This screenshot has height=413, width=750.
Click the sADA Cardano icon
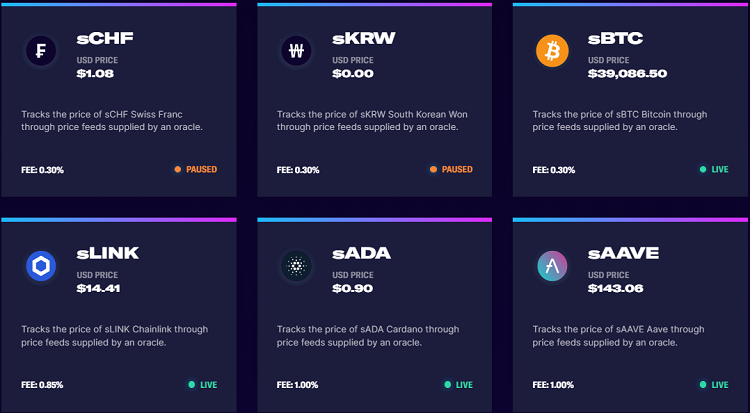[296, 265]
